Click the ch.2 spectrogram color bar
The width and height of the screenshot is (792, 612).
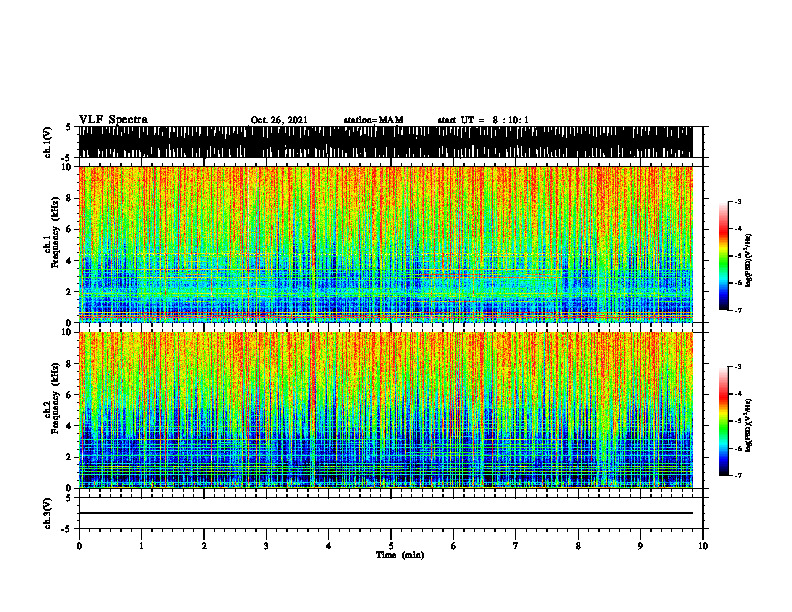[x=724, y=421]
